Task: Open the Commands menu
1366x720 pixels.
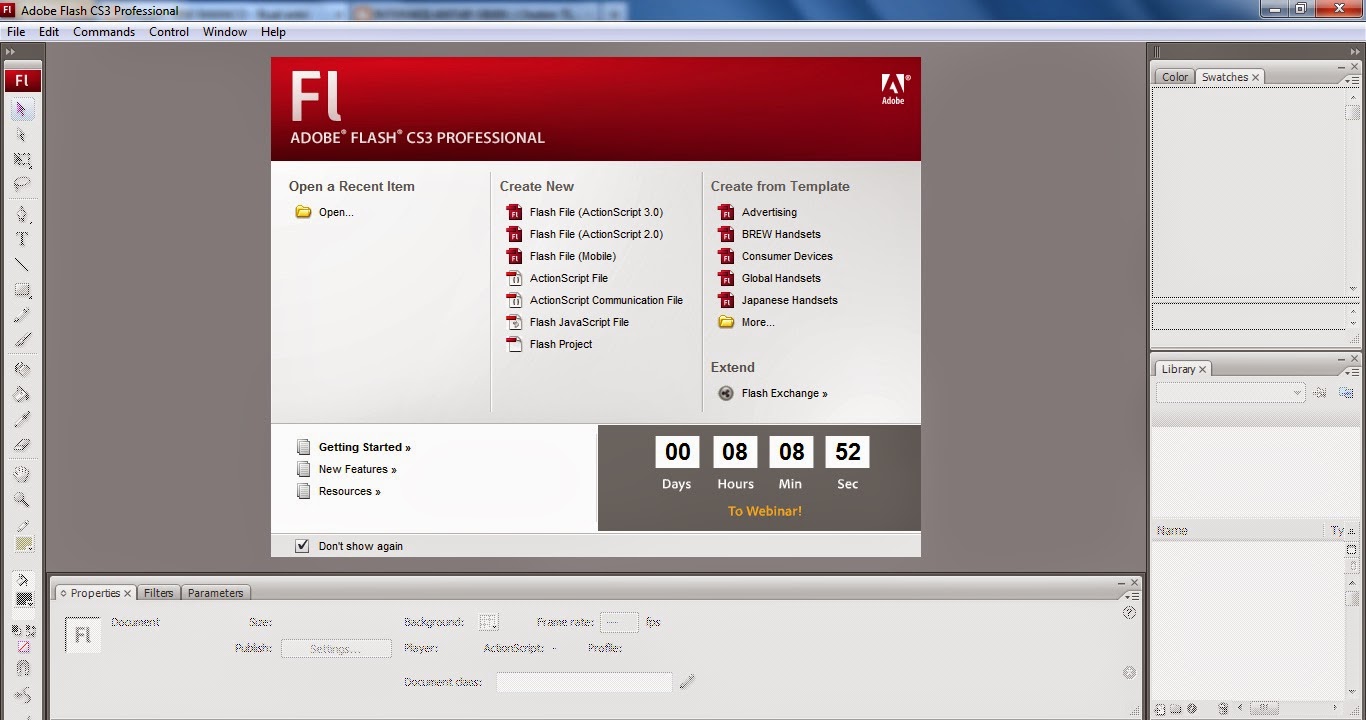Action: pos(104,32)
